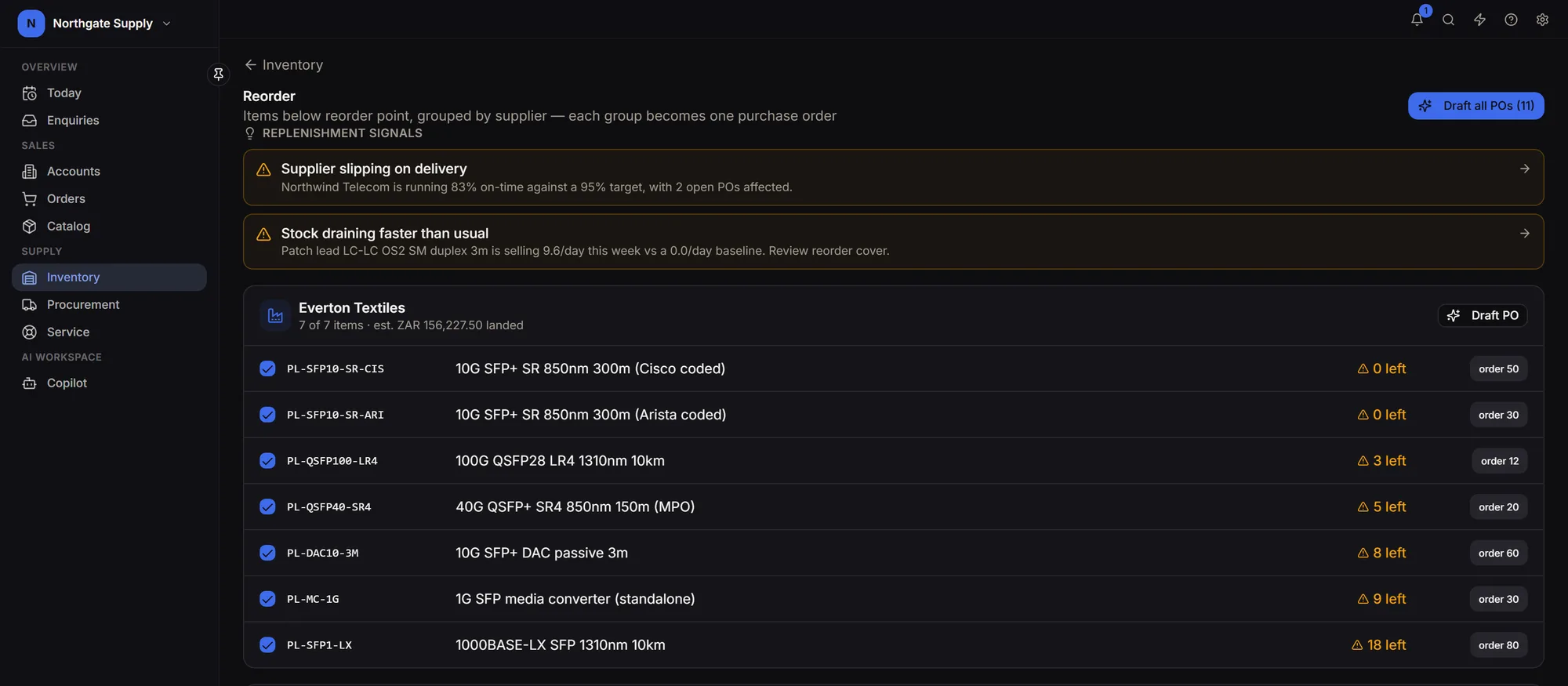
Task: Click the Everton Textiles supplier icon
Action: point(275,315)
